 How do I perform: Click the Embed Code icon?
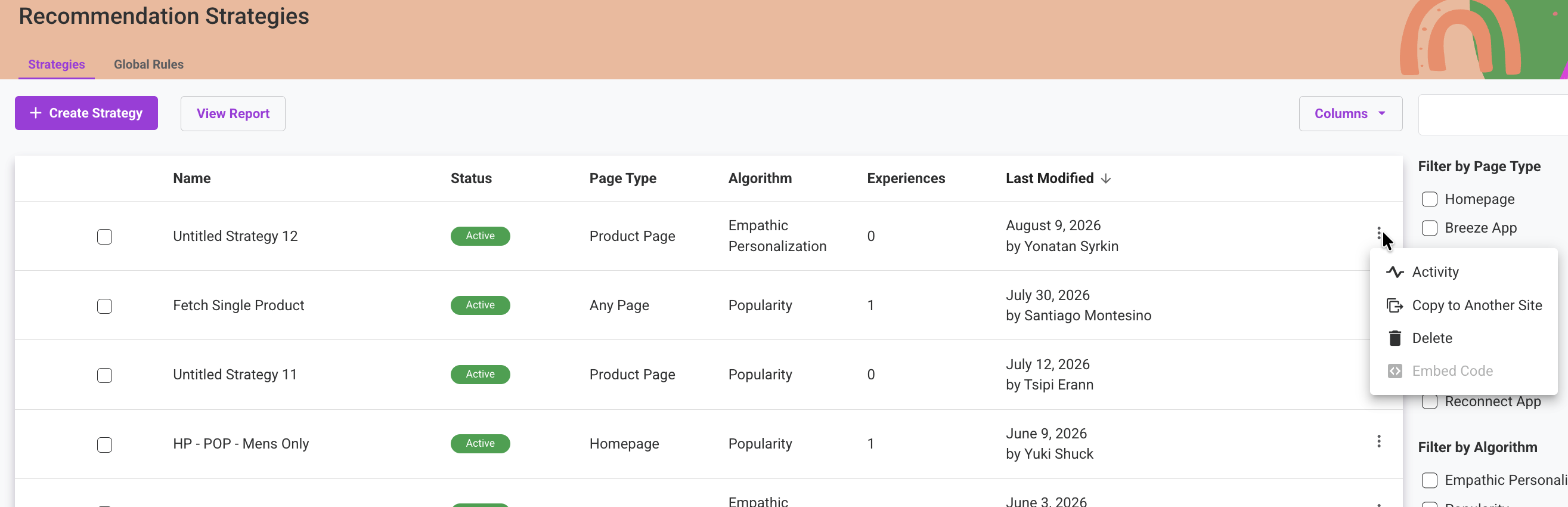click(1395, 370)
